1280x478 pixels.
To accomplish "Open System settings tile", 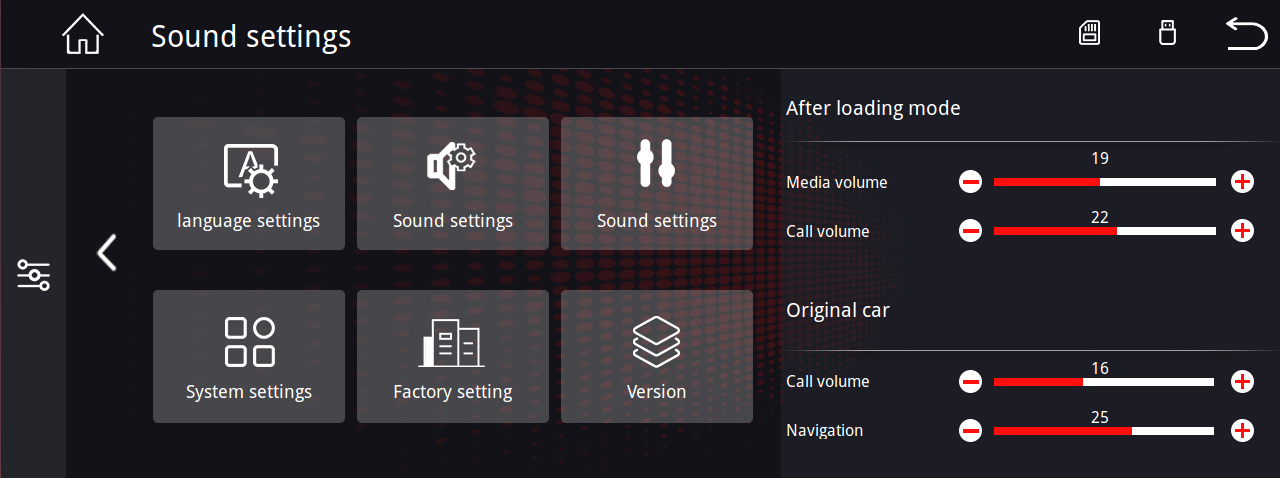I will tap(249, 356).
